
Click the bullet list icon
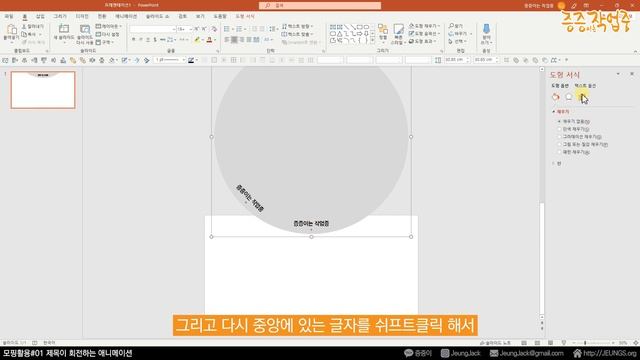pos(227,29)
